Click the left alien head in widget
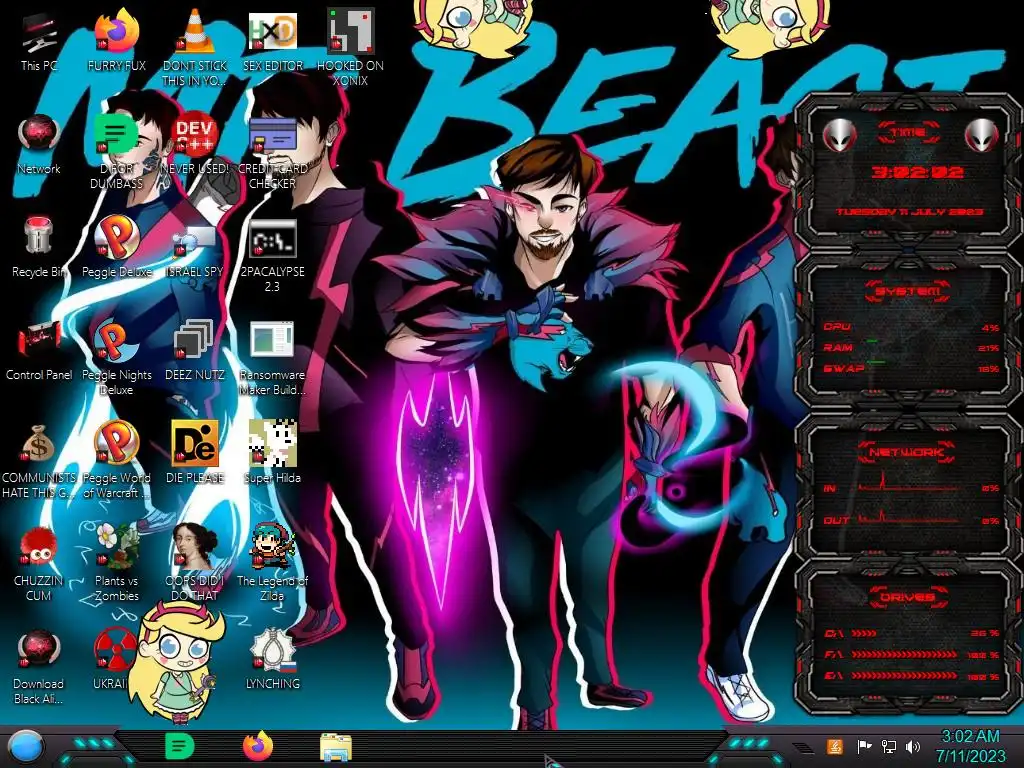Viewport: 1024px width, 768px height. click(839, 135)
